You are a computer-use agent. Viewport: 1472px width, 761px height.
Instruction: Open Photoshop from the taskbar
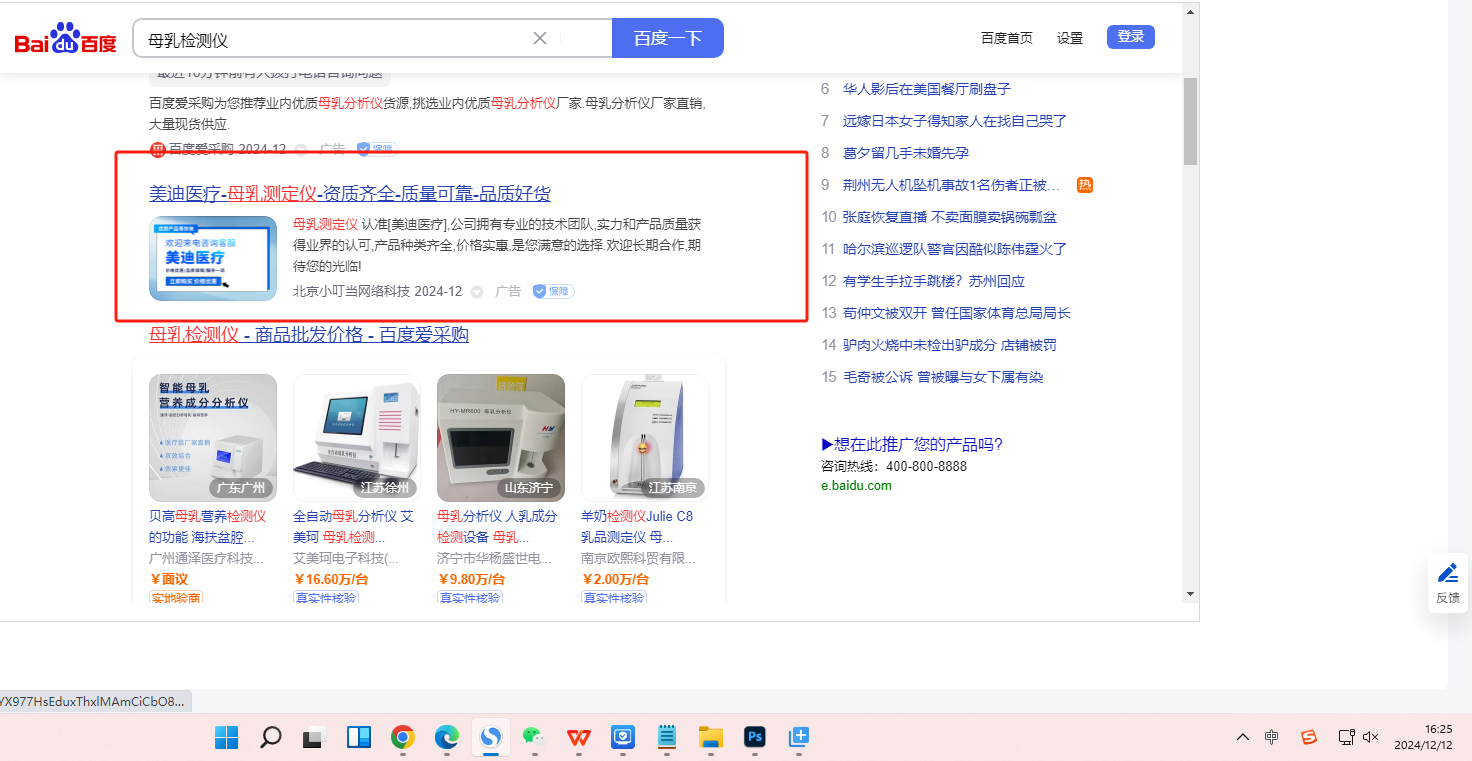pyautogui.click(x=755, y=738)
